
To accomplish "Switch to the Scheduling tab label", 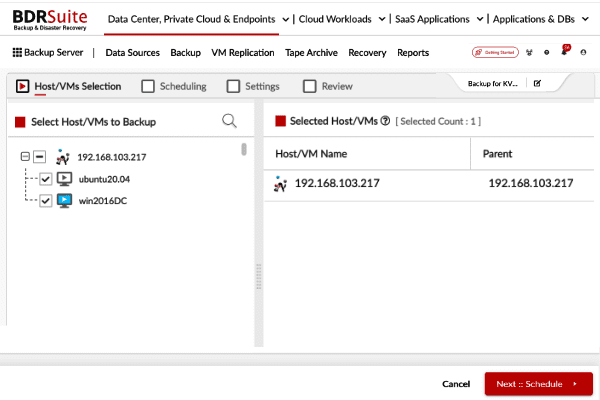I will (x=183, y=86).
